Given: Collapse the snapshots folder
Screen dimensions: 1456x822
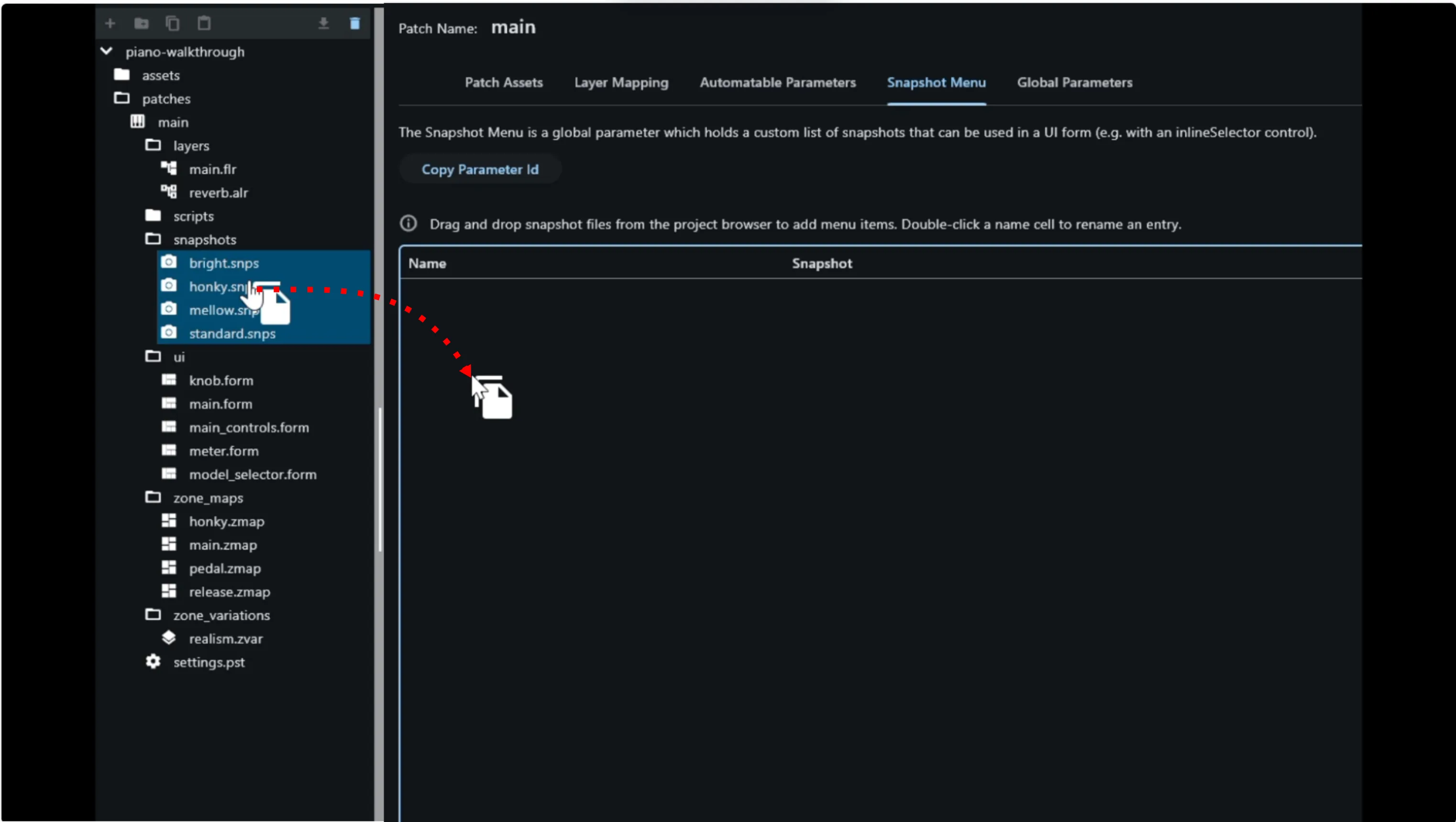Looking at the screenshot, I should (x=153, y=239).
